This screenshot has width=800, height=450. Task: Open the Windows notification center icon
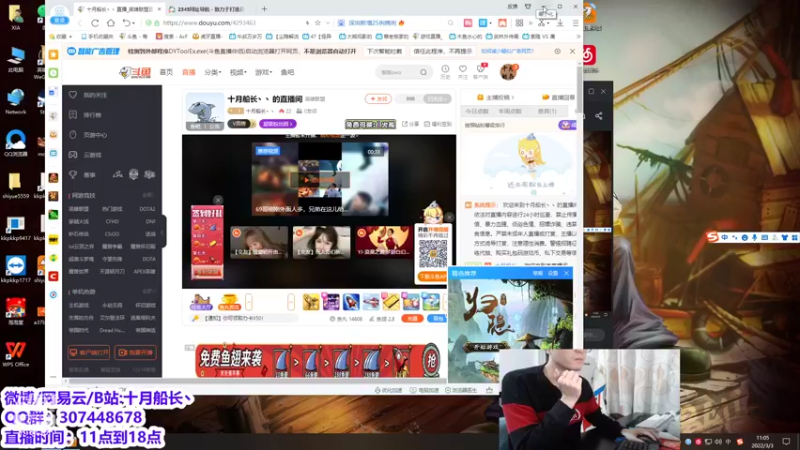tap(786, 441)
